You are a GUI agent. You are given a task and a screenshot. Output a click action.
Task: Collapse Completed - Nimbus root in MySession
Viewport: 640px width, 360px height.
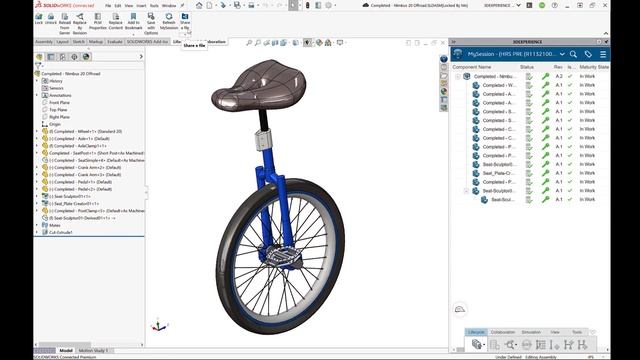coord(458,76)
